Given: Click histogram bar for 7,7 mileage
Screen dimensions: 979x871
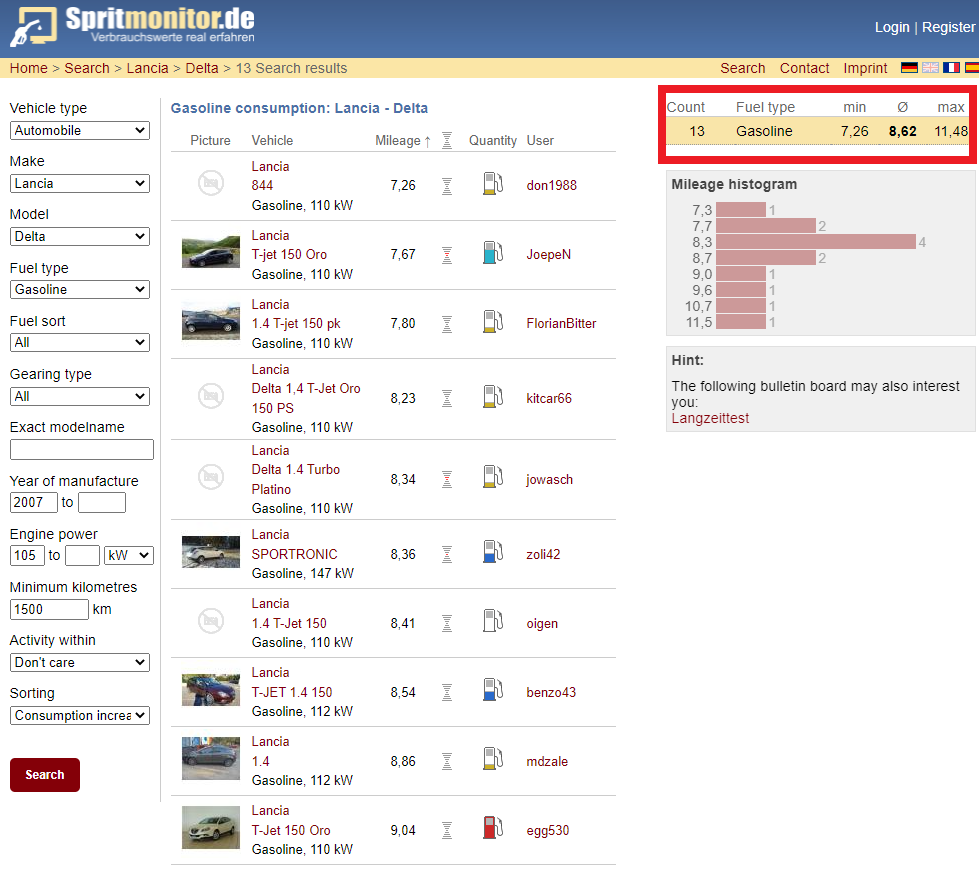Looking at the screenshot, I should (766, 225).
